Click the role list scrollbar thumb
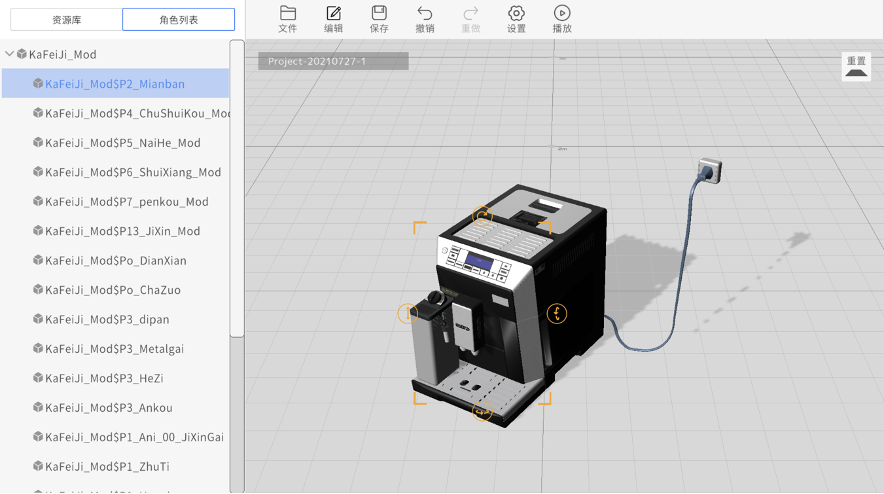 pyautogui.click(x=237, y=188)
